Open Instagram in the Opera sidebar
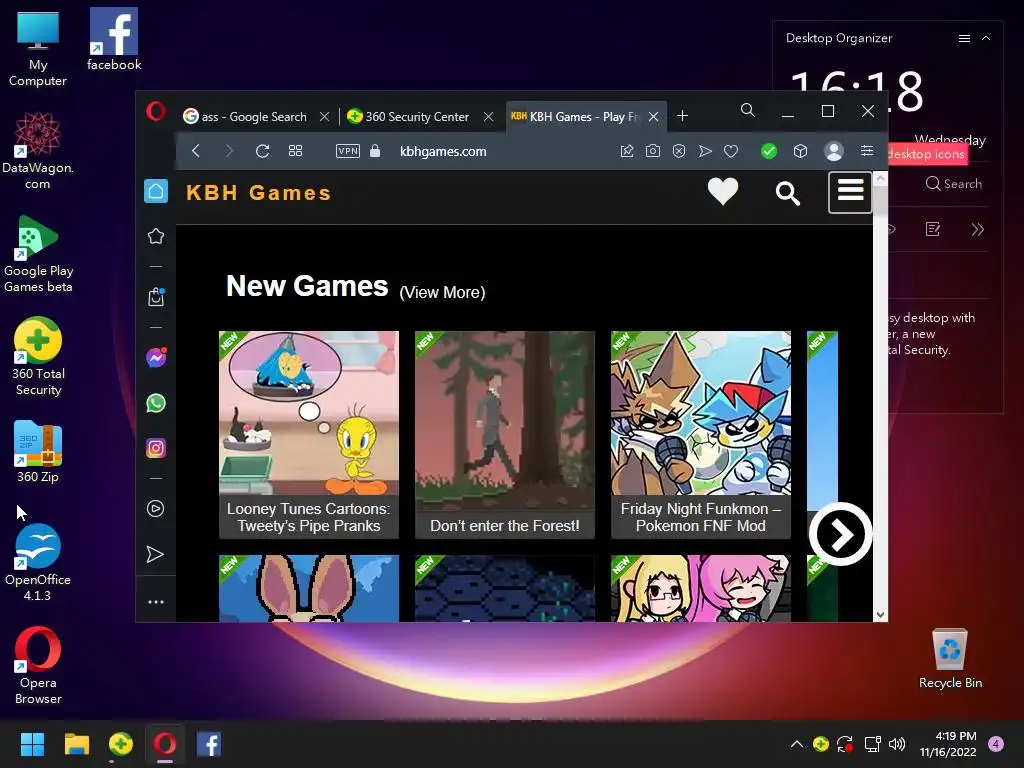The image size is (1024, 768). click(x=156, y=448)
